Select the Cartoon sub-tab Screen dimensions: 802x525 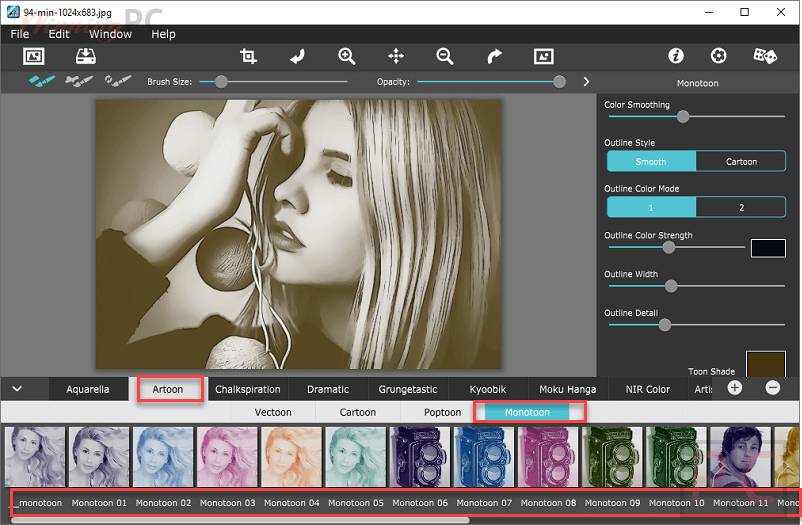point(358,412)
